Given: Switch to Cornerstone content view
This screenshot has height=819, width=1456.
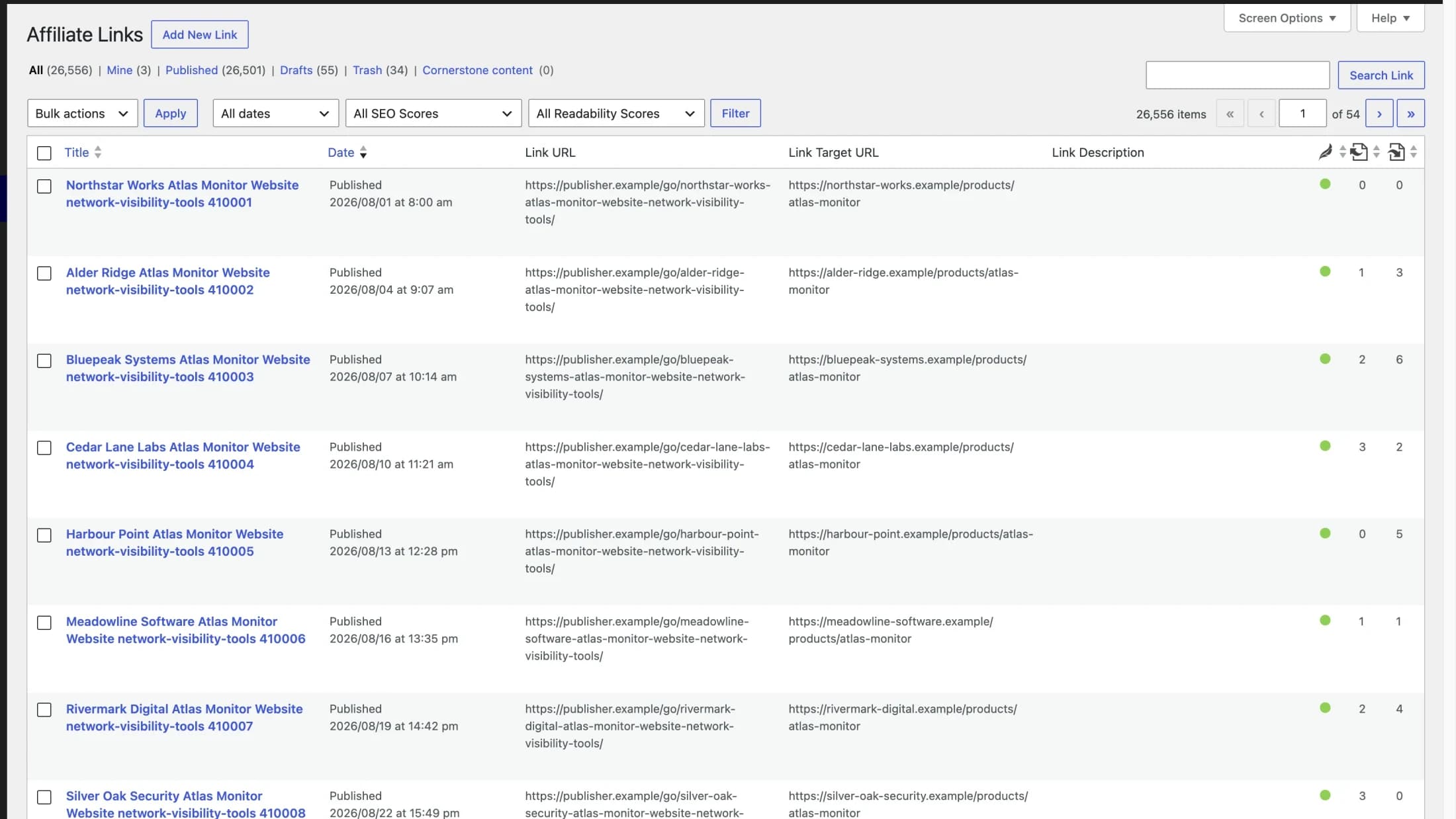Looking at the screenshot, I should [477, 70].
